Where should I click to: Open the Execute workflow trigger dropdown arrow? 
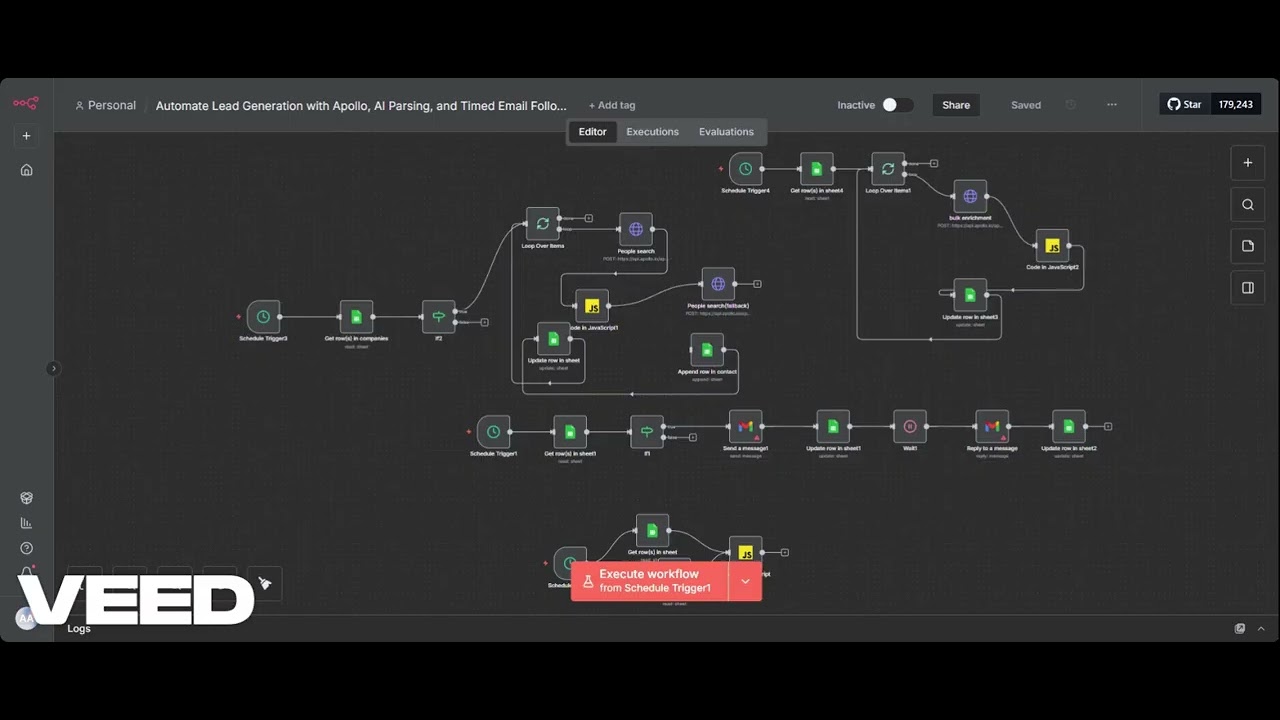point(745,581)
